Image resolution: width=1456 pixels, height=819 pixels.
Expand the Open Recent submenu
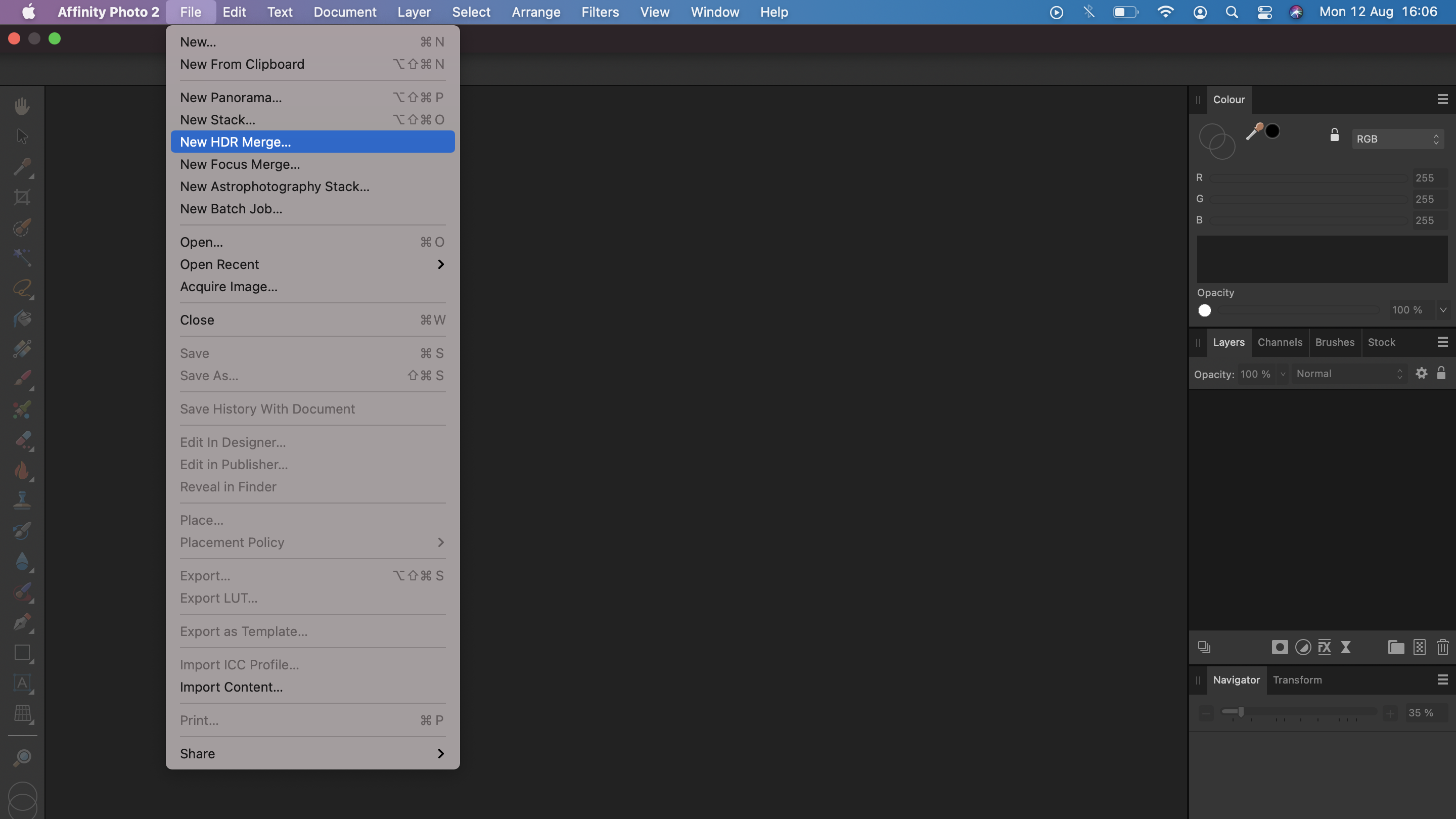[312, 264]
